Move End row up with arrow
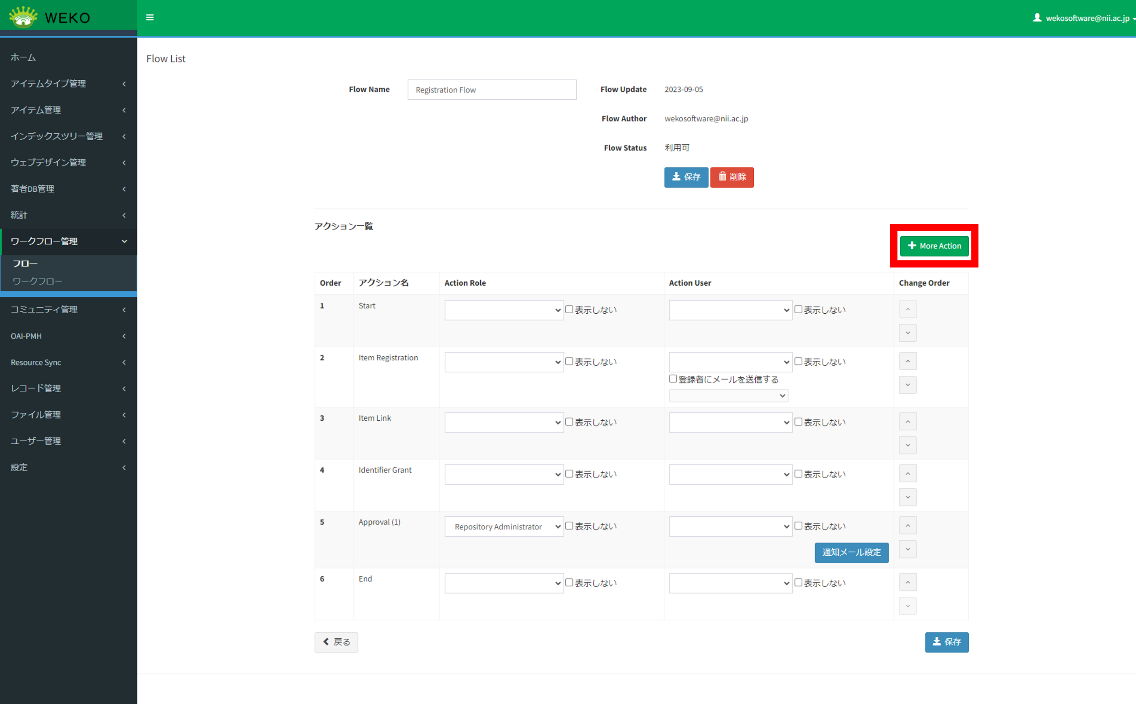 pyautogui.click(x=908, y=582)
